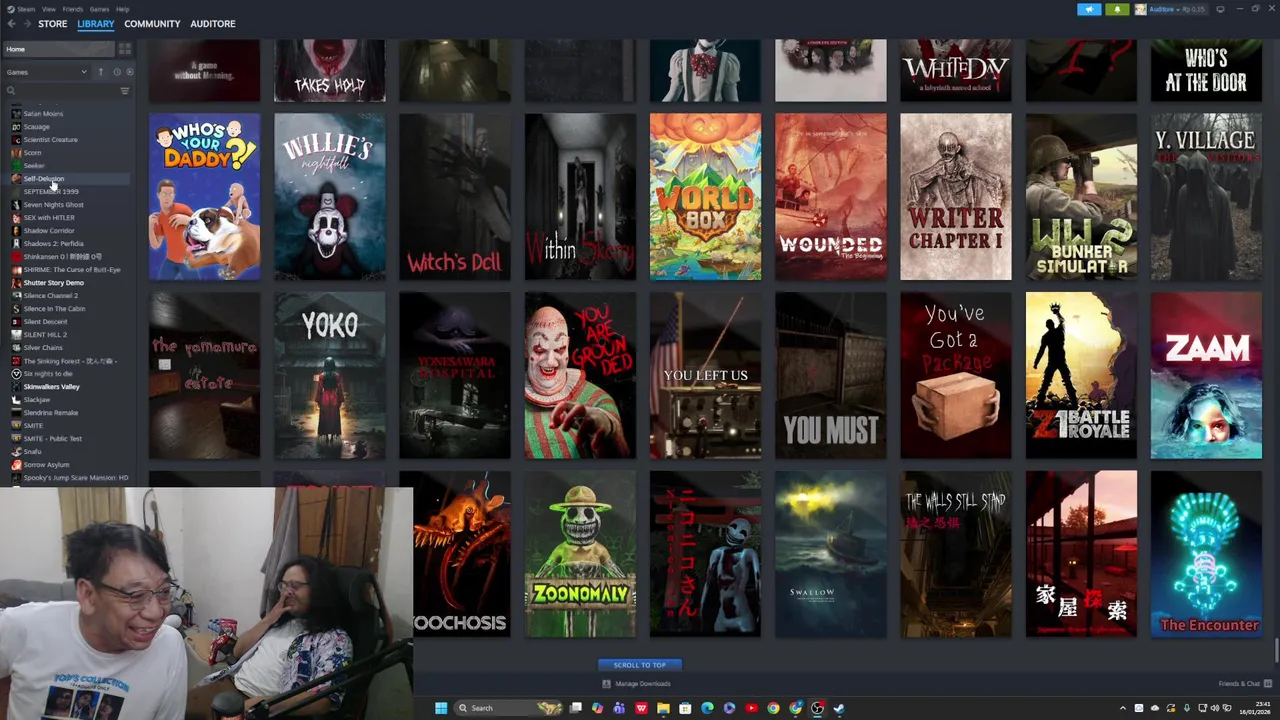Show ready-to-play games filter icon
Screen dimensions: 1280x720
pyautogui.click(x=129, y=72)
